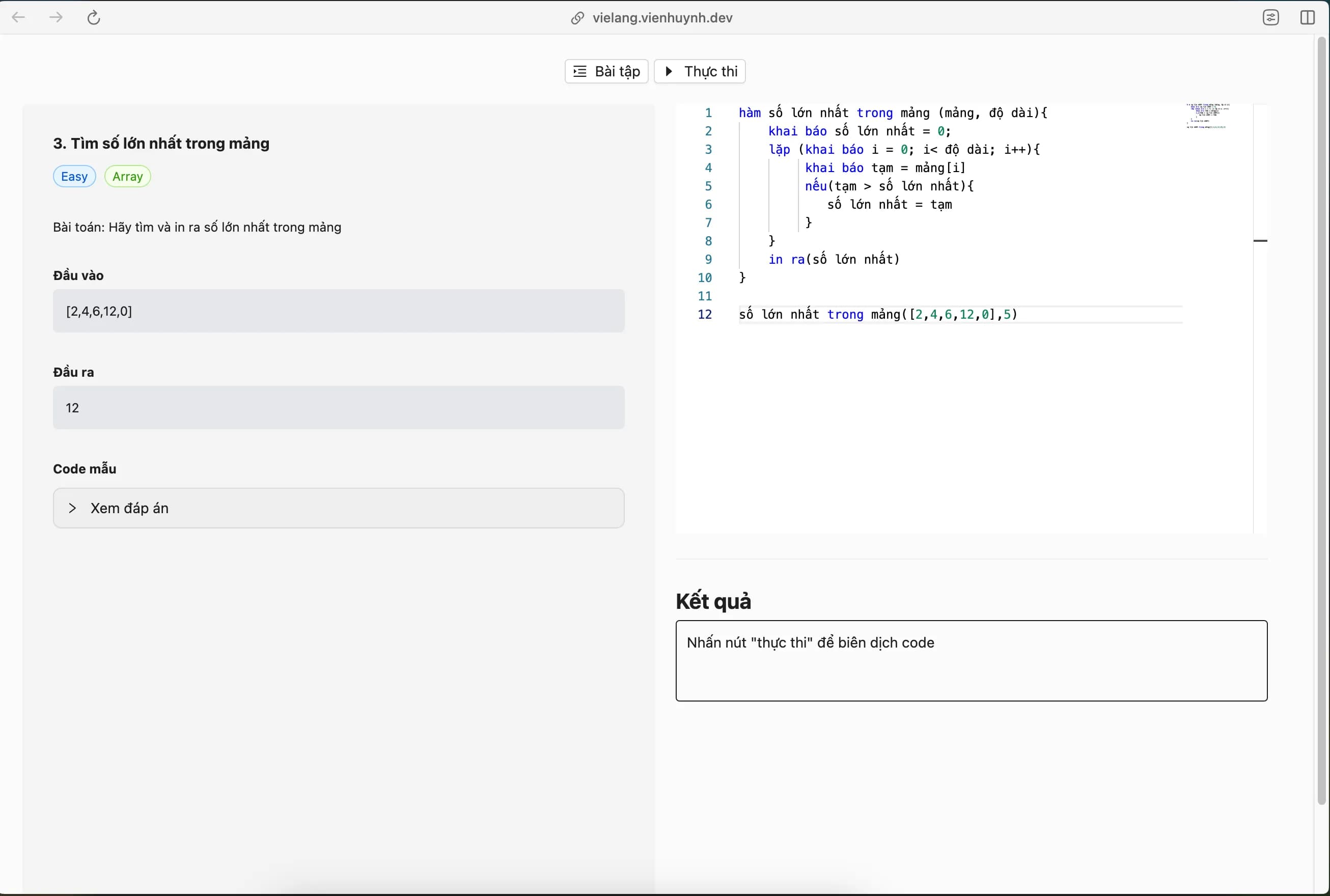
Task: Toggle the browser sidebar panel icon
Action: [1308, 18]
